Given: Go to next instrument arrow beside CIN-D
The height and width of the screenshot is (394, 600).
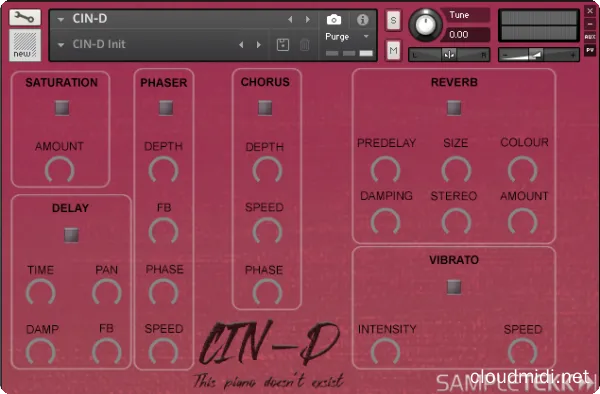Looking at the screenshot, I should (308, 19).
